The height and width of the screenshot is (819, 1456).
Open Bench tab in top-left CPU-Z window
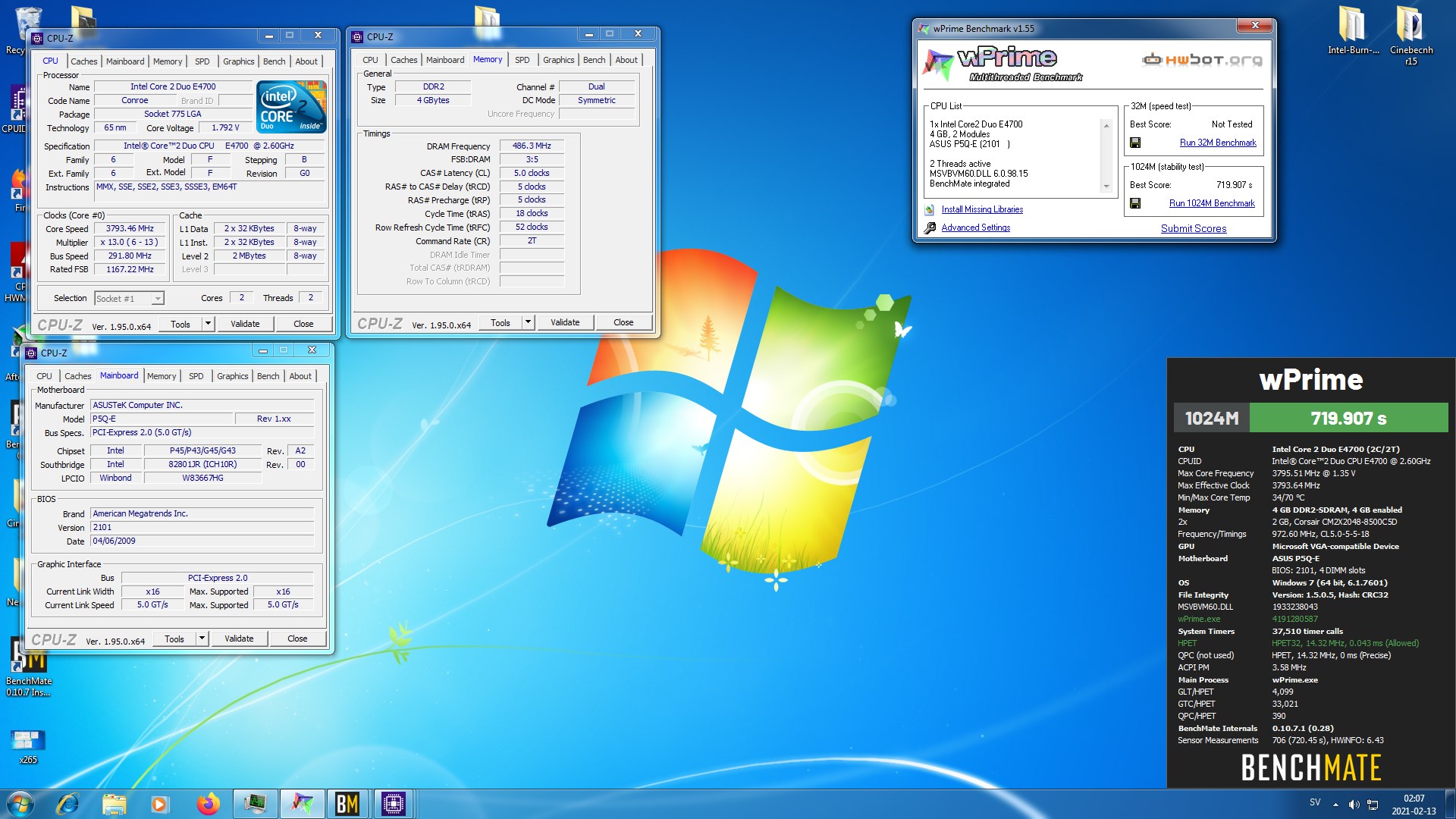coord(274,61)
